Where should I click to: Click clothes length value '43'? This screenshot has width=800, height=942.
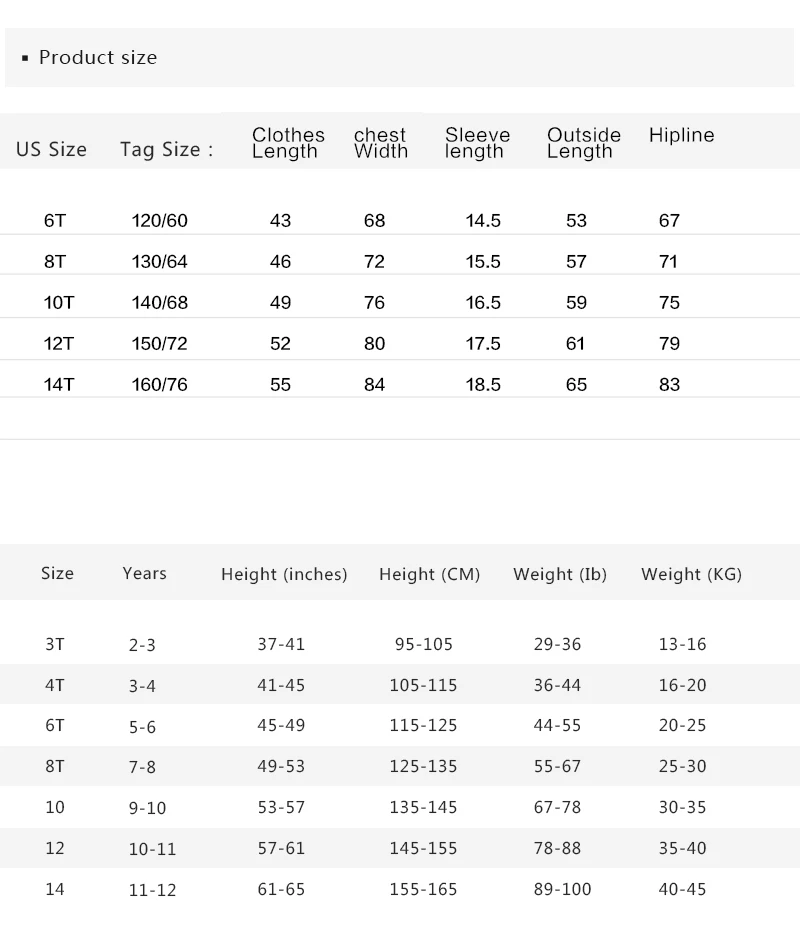[x=280, y=220]
